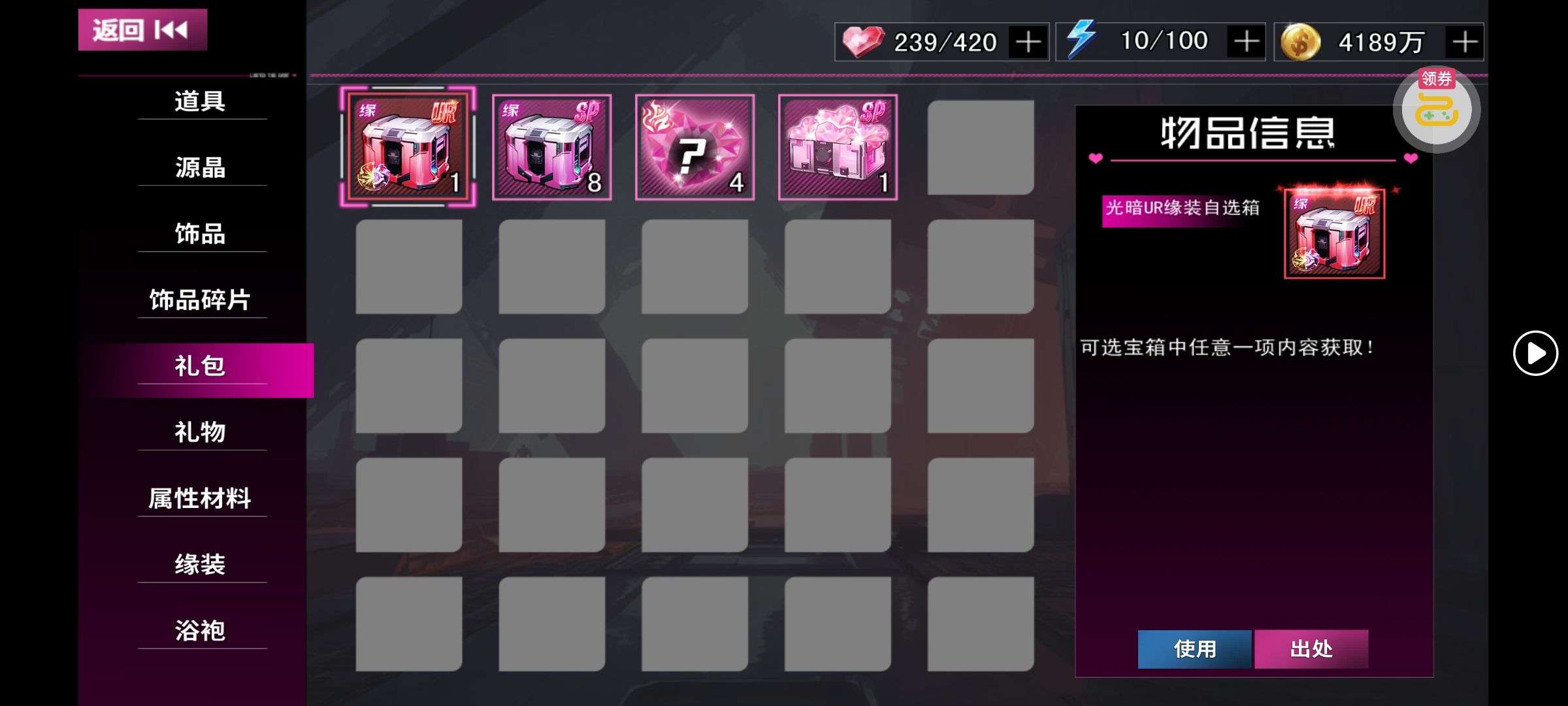Add gold coins with plus icon
Screen dimensions: 1568x706
[x=1464, y=42]
